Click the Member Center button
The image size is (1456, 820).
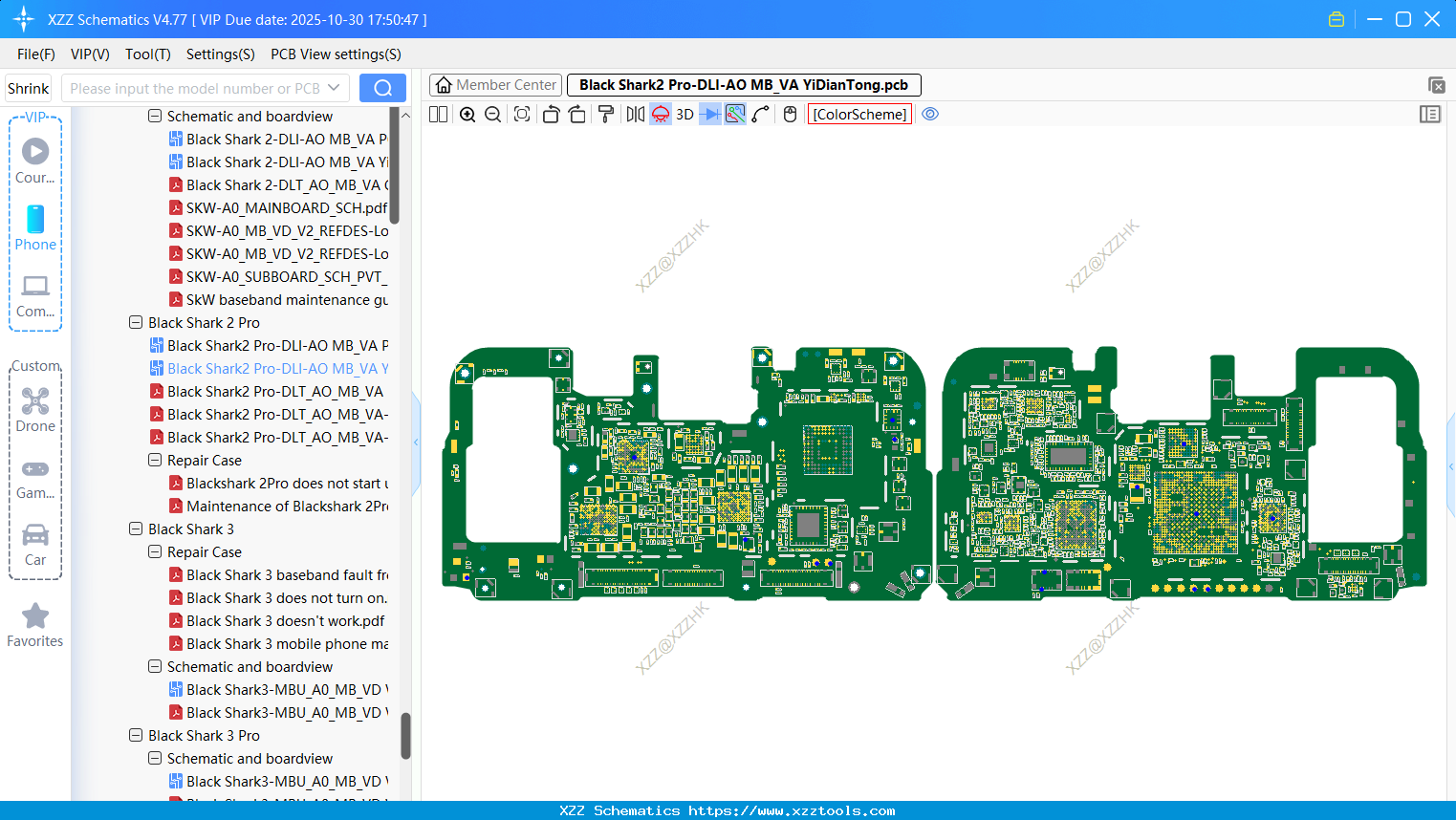(495, 85)
